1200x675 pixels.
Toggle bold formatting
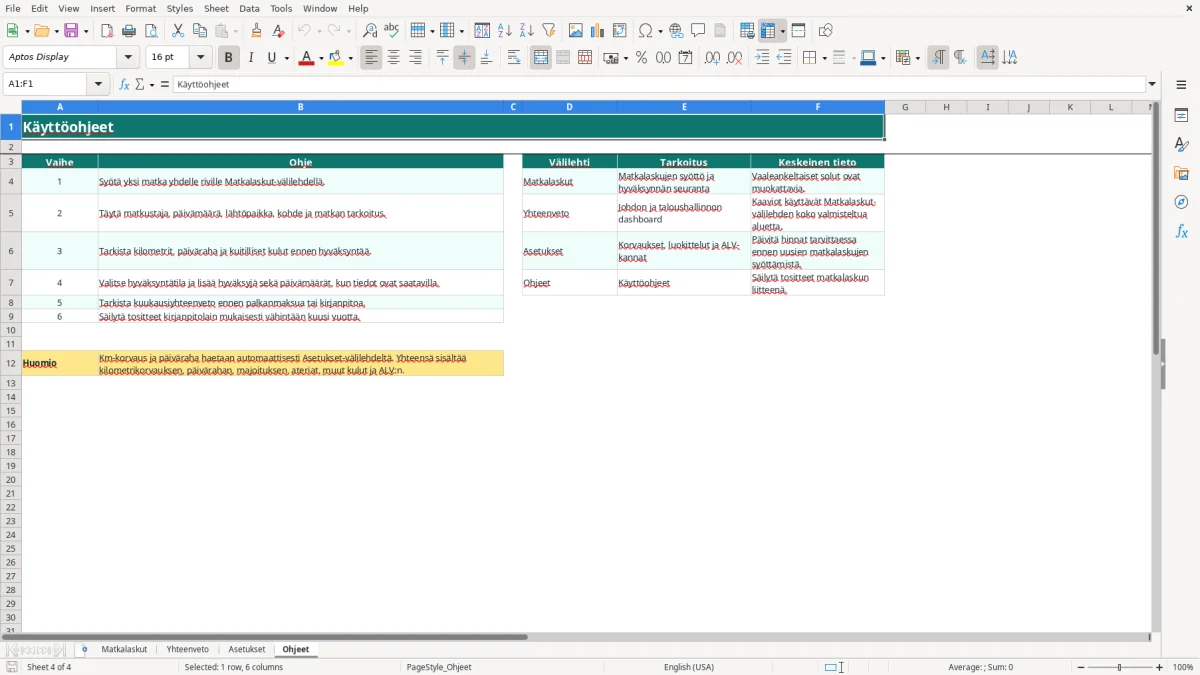(229, 58)
